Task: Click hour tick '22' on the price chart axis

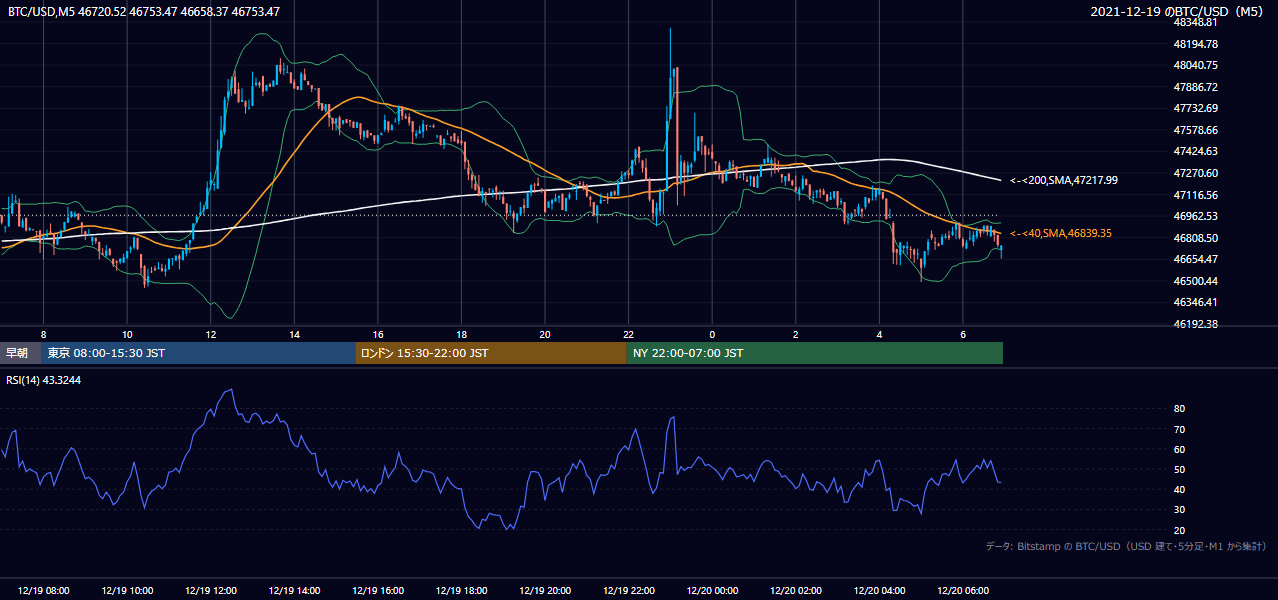Action: [x=629, y=334]
